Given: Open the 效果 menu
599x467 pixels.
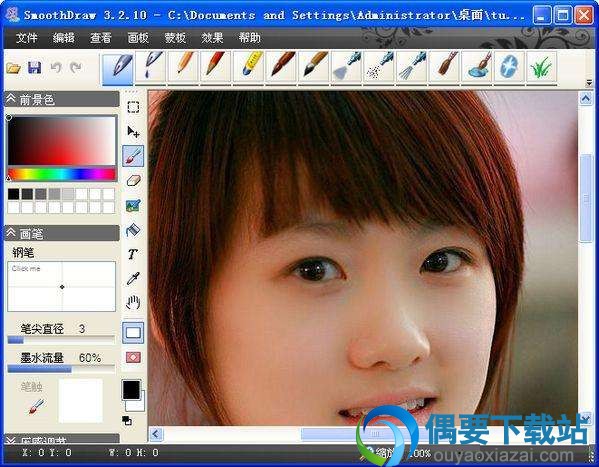Looking at the screenshot, I should (212, 37).
